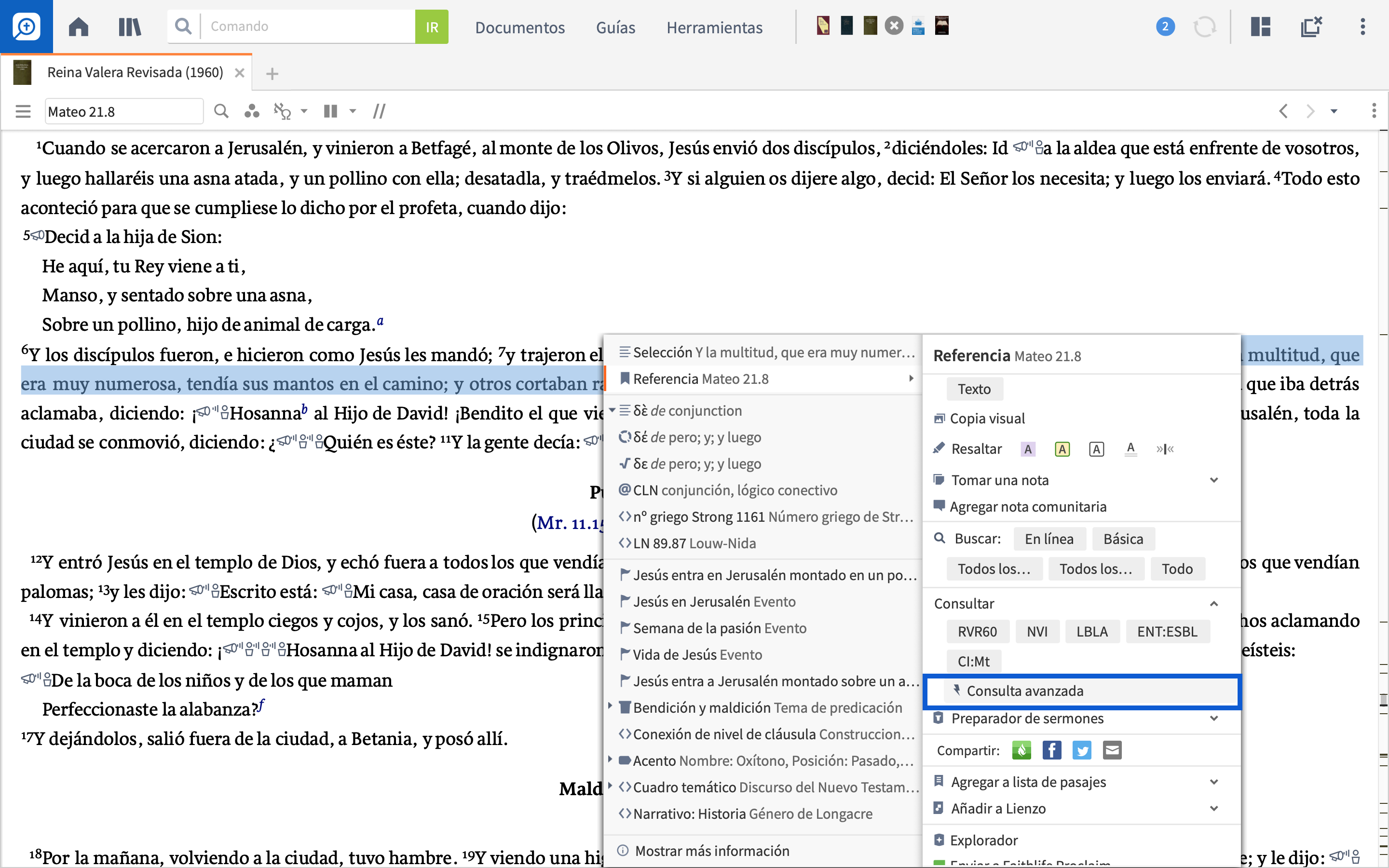Open the Documentos menu
Screen dimensions: 1389x868
tap(519, 27)
